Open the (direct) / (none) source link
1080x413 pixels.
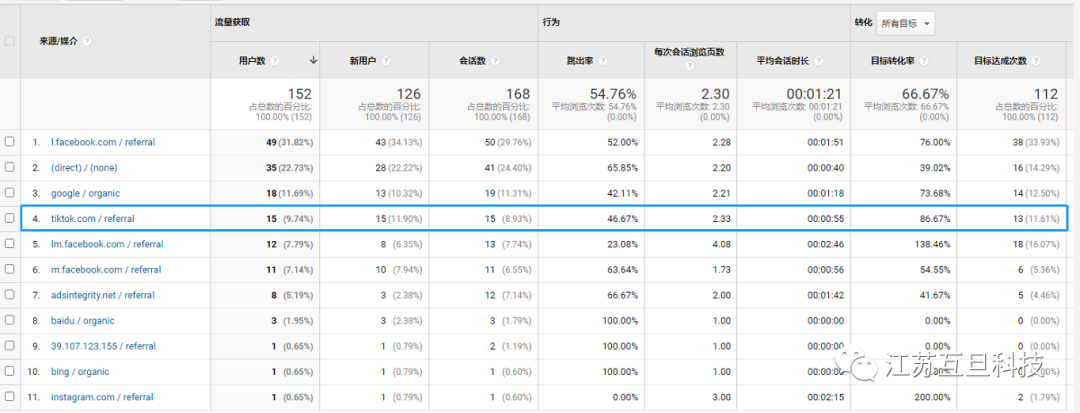point(84,167)
